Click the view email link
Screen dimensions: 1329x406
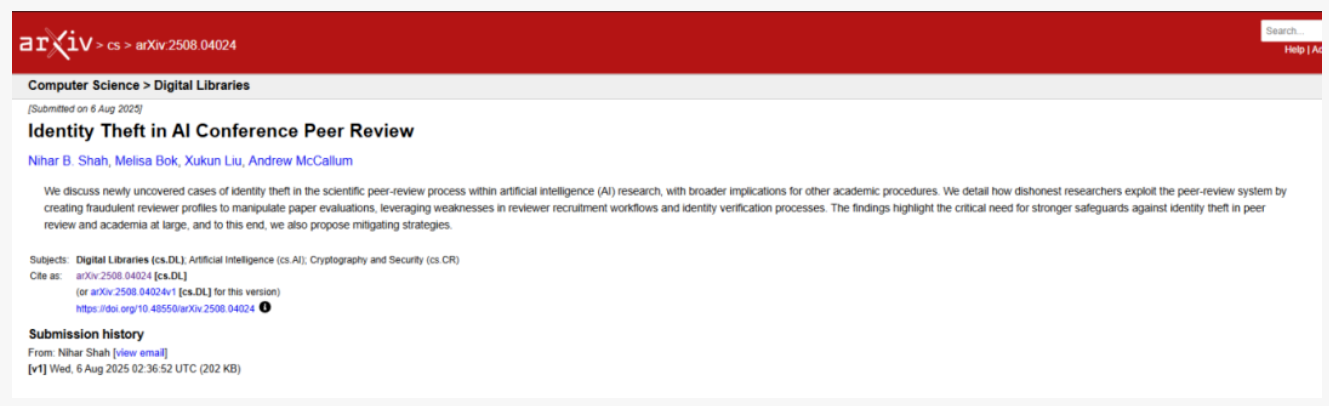(x=140, y=352)
